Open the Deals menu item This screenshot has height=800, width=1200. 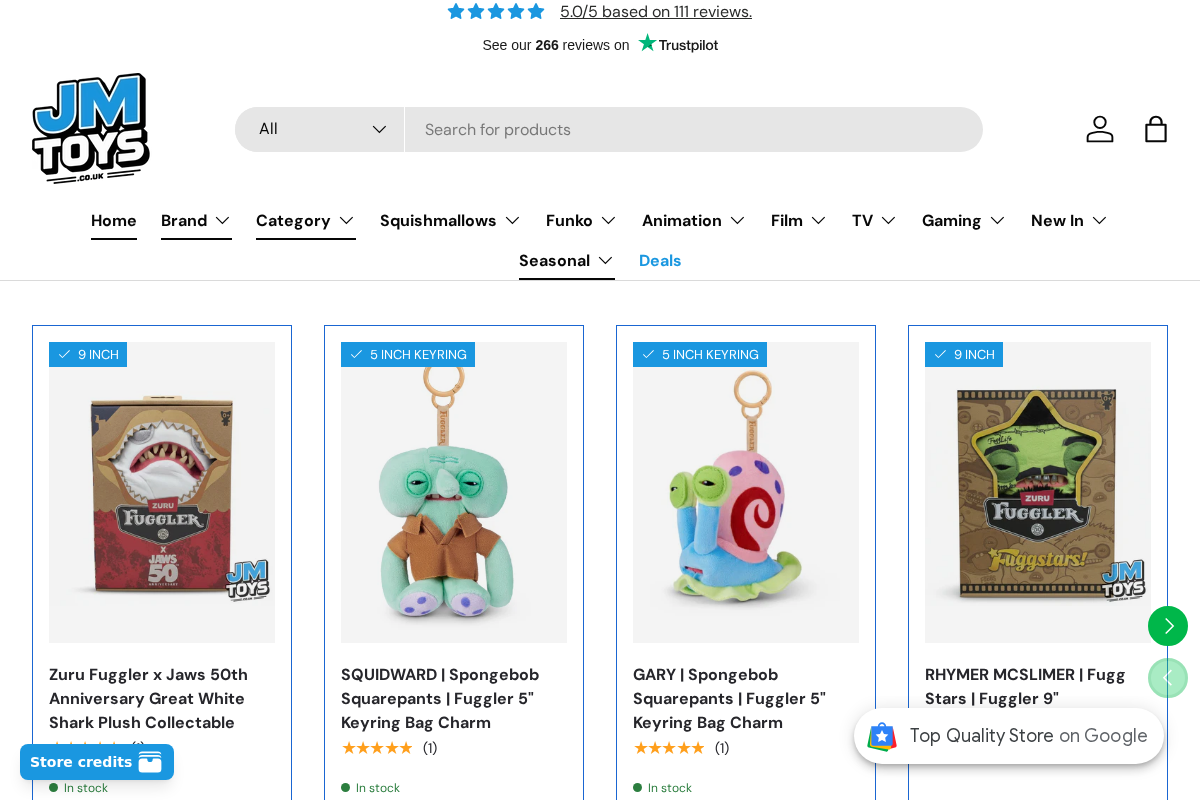660,261
